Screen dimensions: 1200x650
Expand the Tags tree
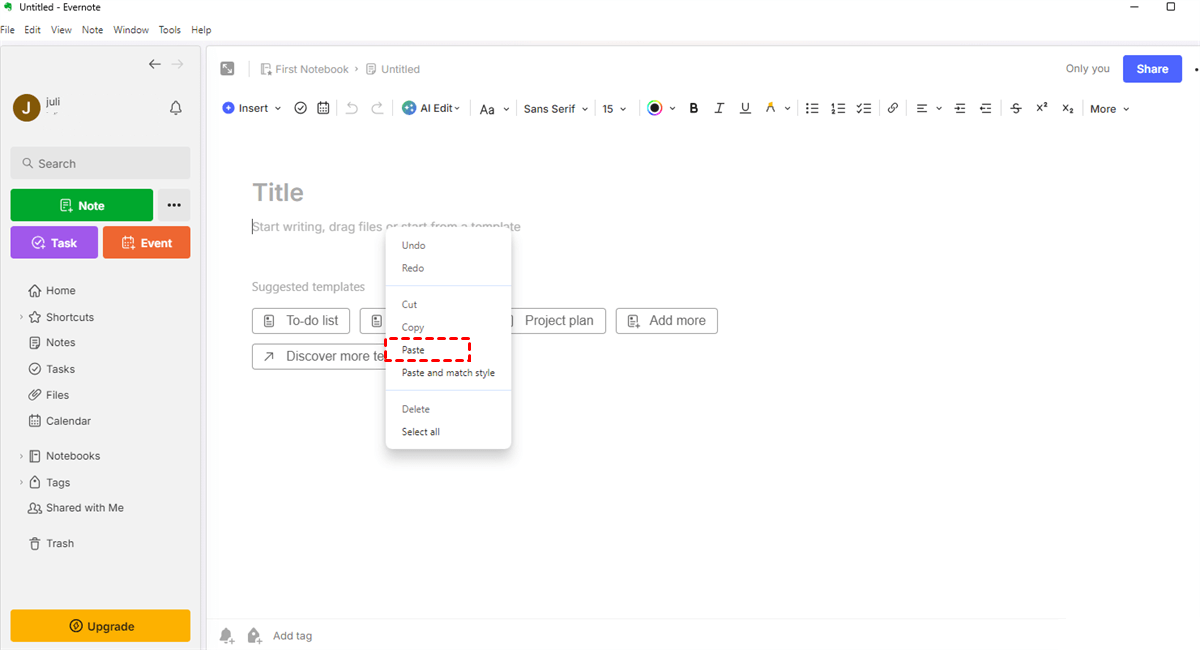(22, 483)
